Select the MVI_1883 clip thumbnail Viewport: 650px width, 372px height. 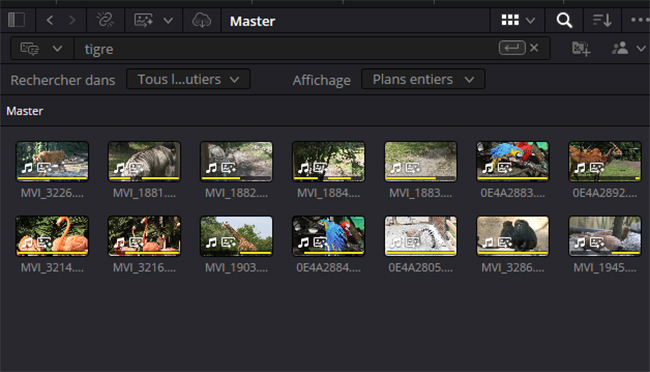(x=420, y=161)
